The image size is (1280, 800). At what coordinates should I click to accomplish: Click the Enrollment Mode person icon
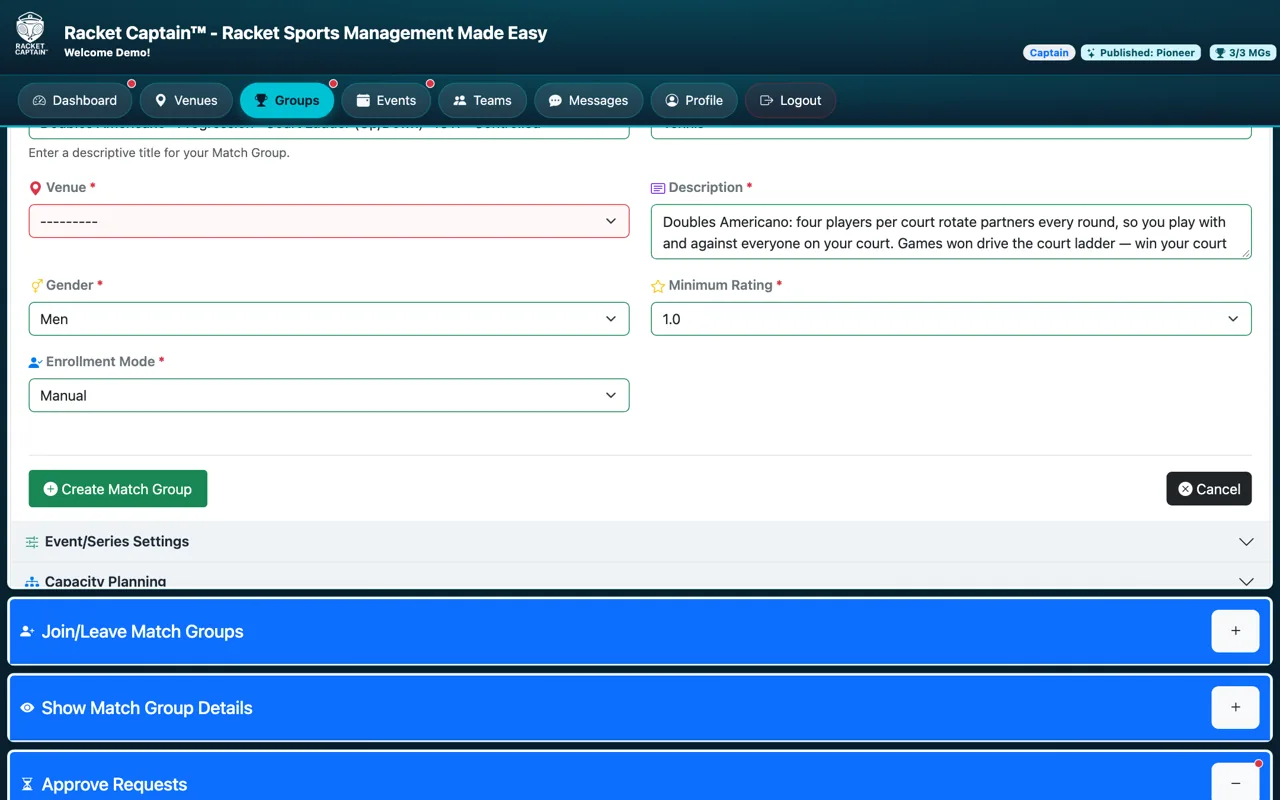(x=36, y=362)
